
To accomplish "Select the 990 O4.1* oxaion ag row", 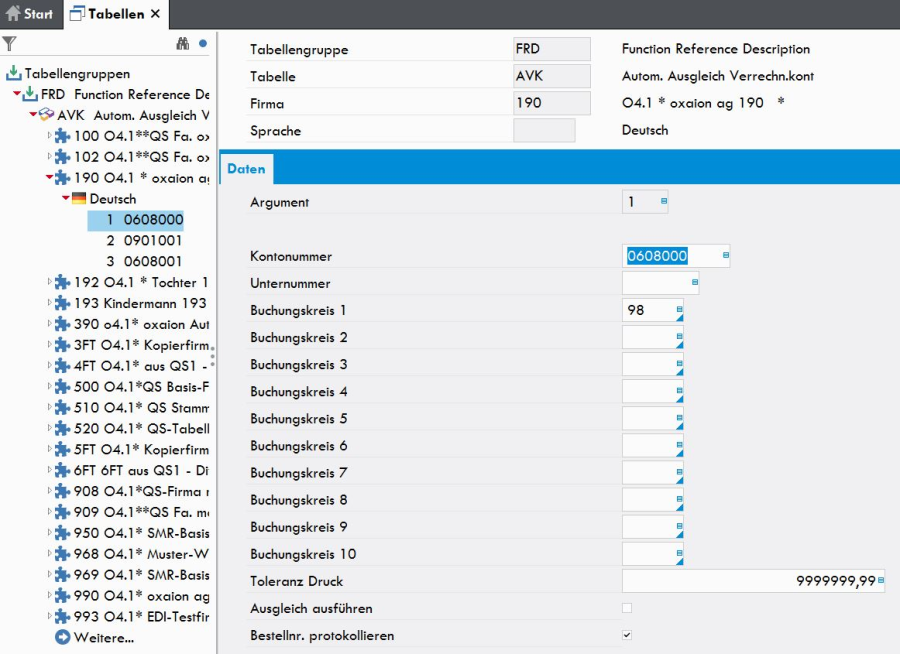I will (142, 596).
